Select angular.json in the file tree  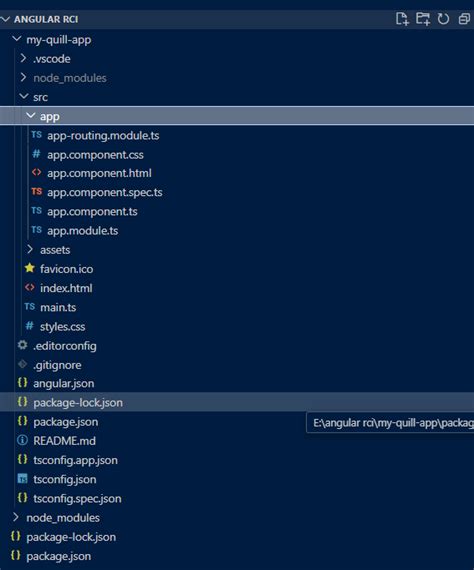pos(64,384)
